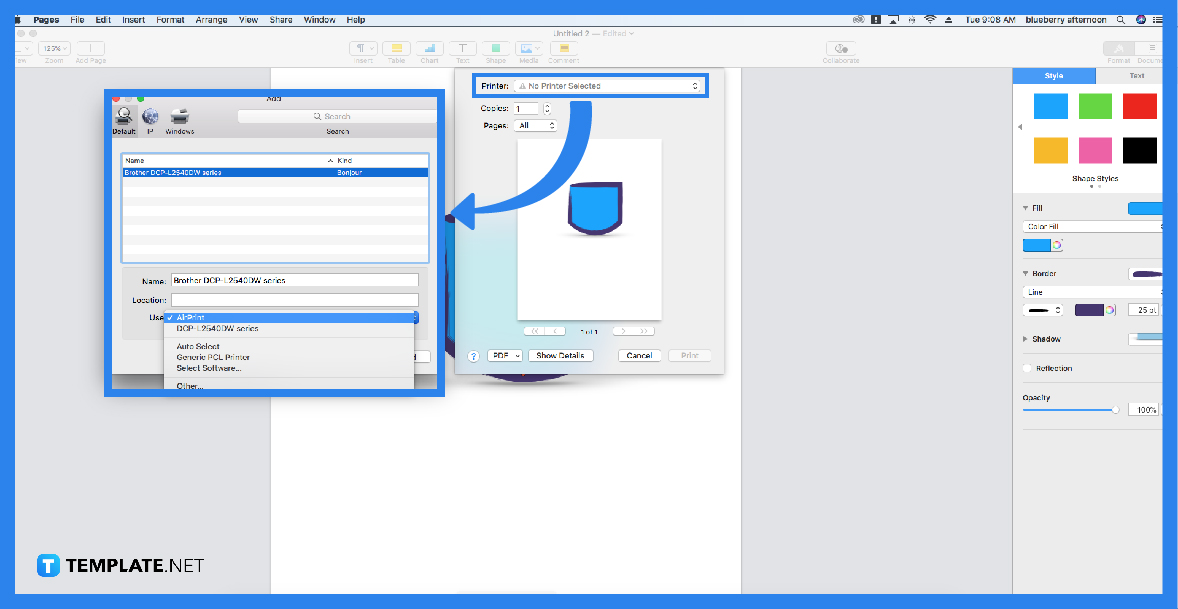
Task: Add a Comment from the toolbar
Action: coord(563,49)
